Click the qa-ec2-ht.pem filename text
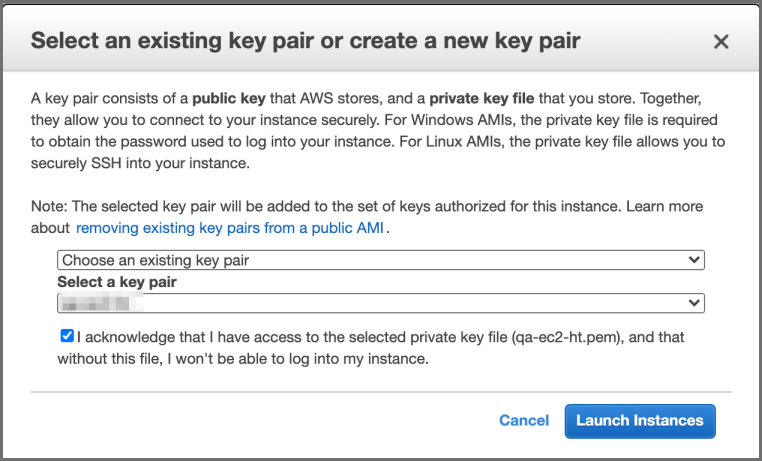This screenshot has height=461, width=762. (x=564, y=338)
